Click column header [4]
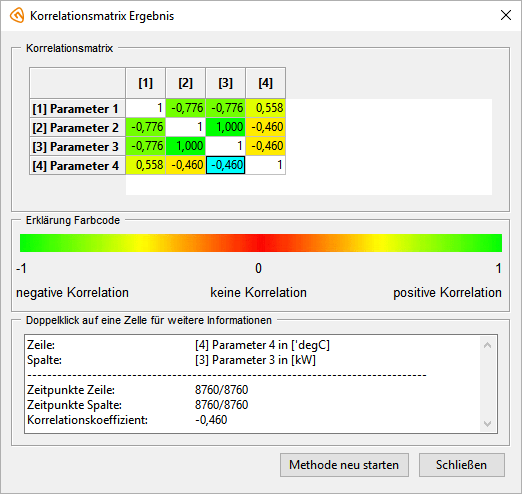This screenshot has width=522, height=494. point(266,83)
